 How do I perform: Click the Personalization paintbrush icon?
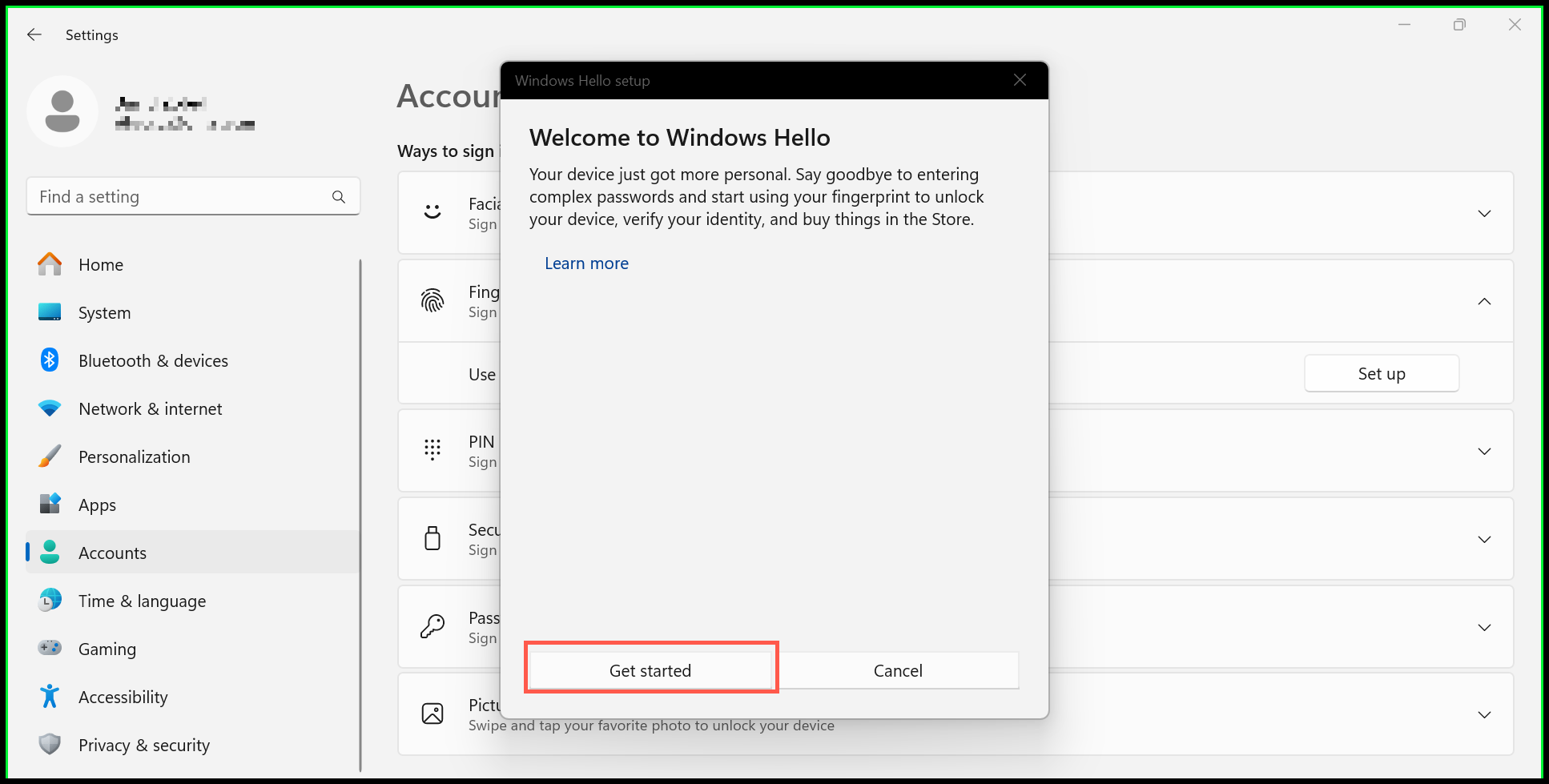click(50, 456)
